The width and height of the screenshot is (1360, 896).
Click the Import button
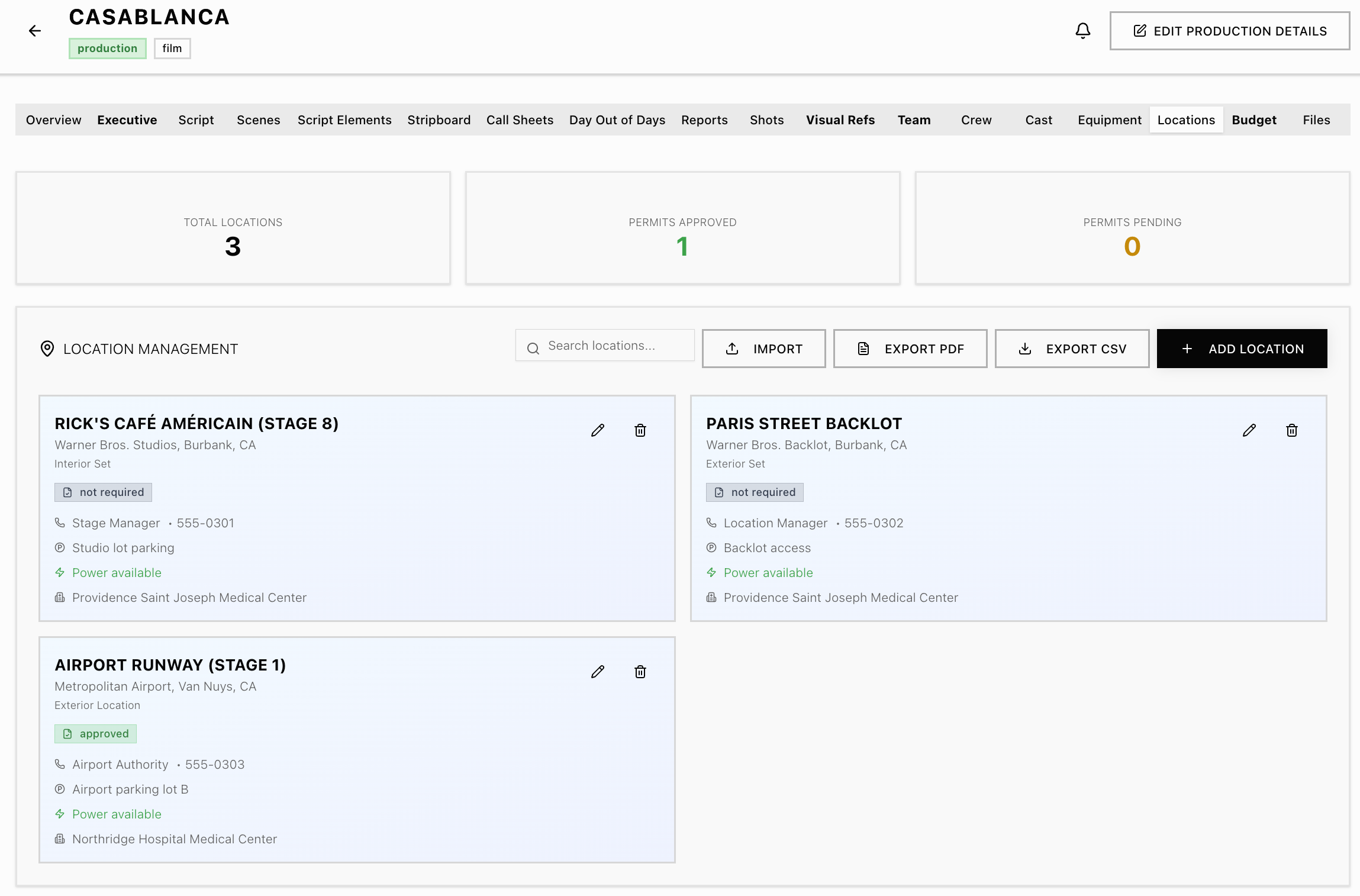coord(763,349)
